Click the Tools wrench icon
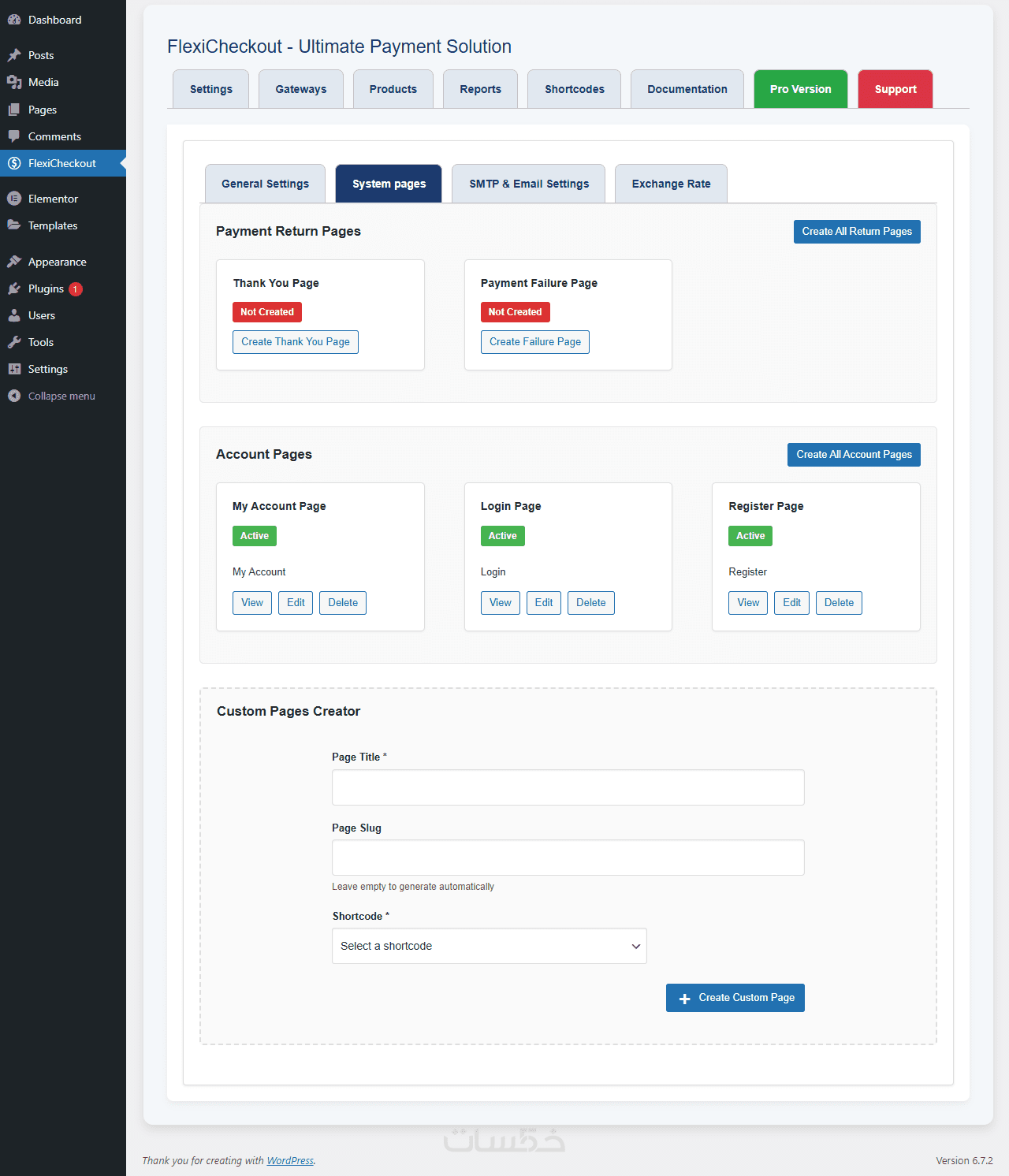Viewport: 1009px width, 1176px height. (x=14, y=342)
